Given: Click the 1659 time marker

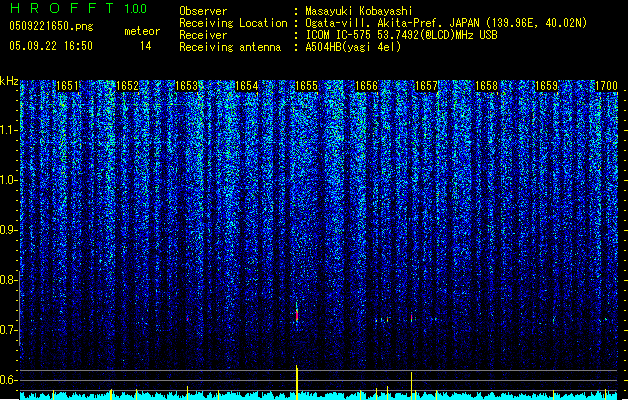Looking at the screenshot, I should click(x=546, y=86).
